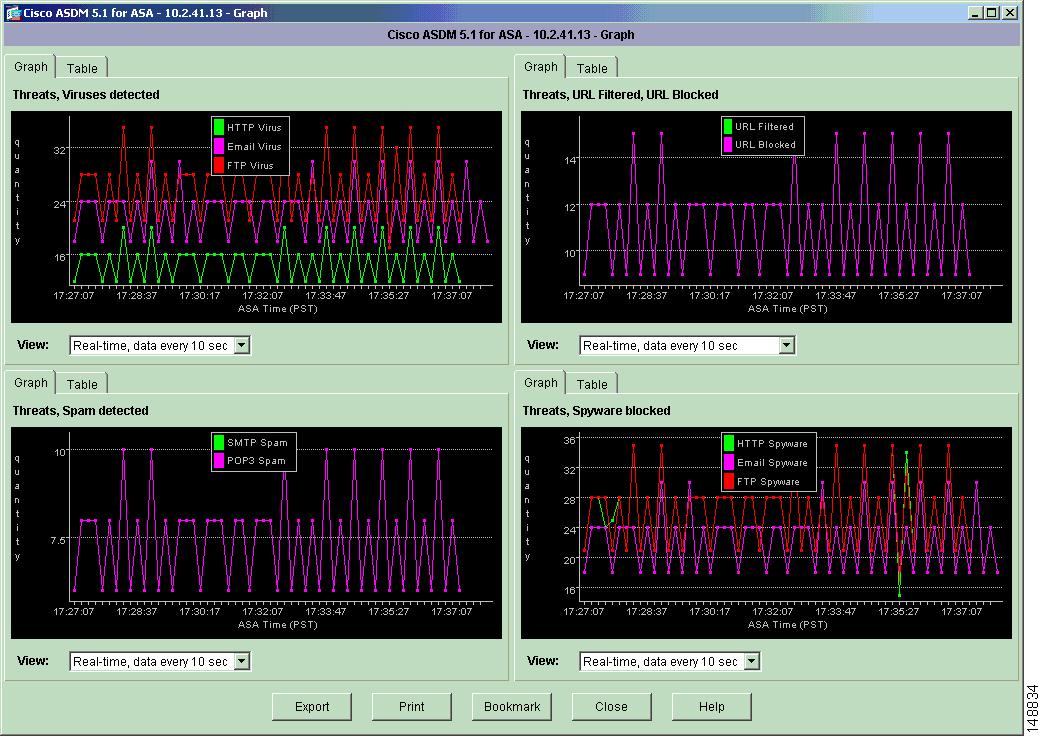The width and height of the screenshot is (1042, 736).
Task: Click the Cisco ASDM title bar icon
Action: pyautogui.click(x=13, y=13)
